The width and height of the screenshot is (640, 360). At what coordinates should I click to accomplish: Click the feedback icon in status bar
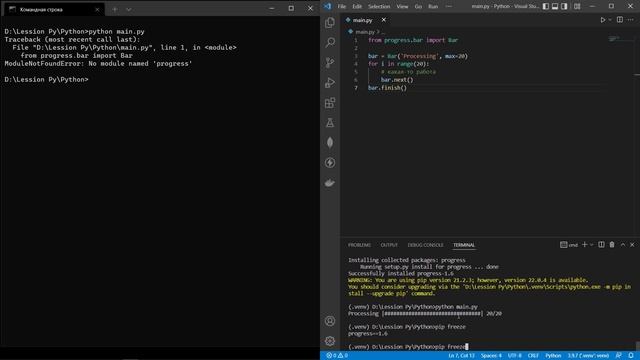619,356
